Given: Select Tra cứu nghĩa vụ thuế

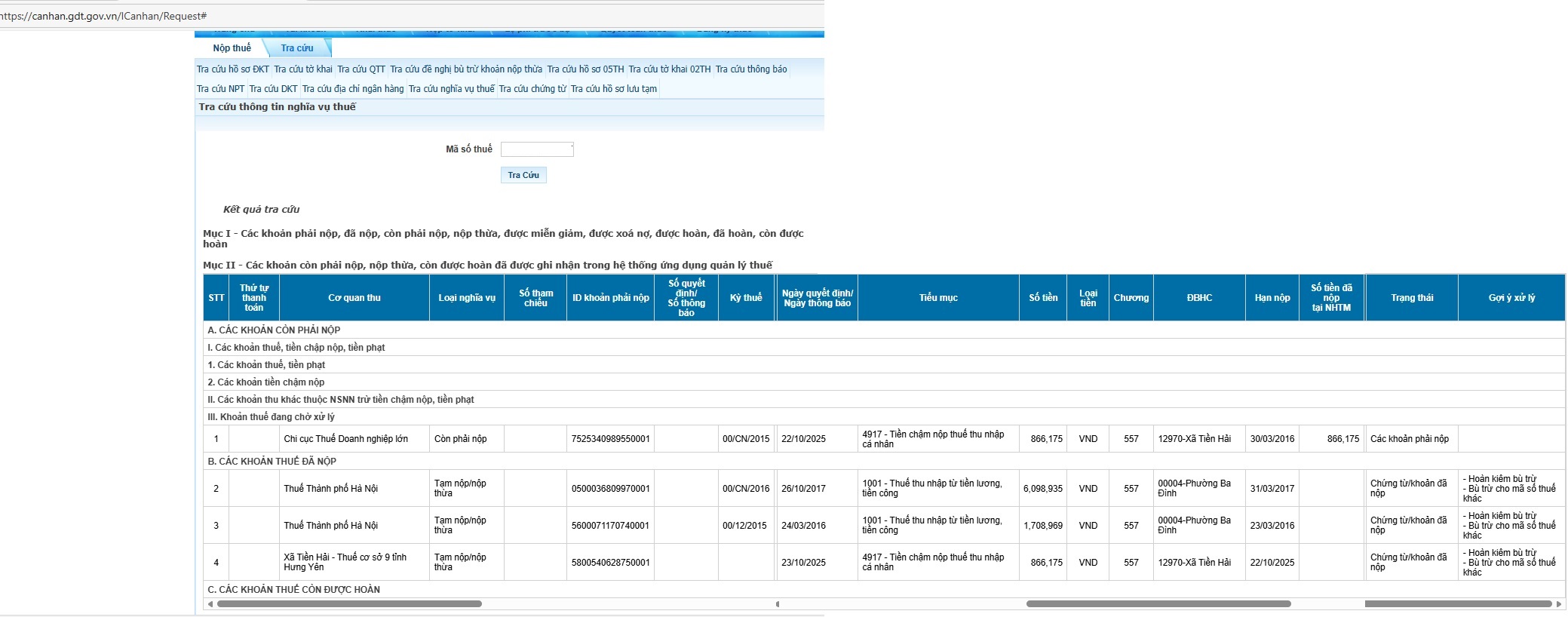Looking at the screenshot, I should [x=452, y=89].
